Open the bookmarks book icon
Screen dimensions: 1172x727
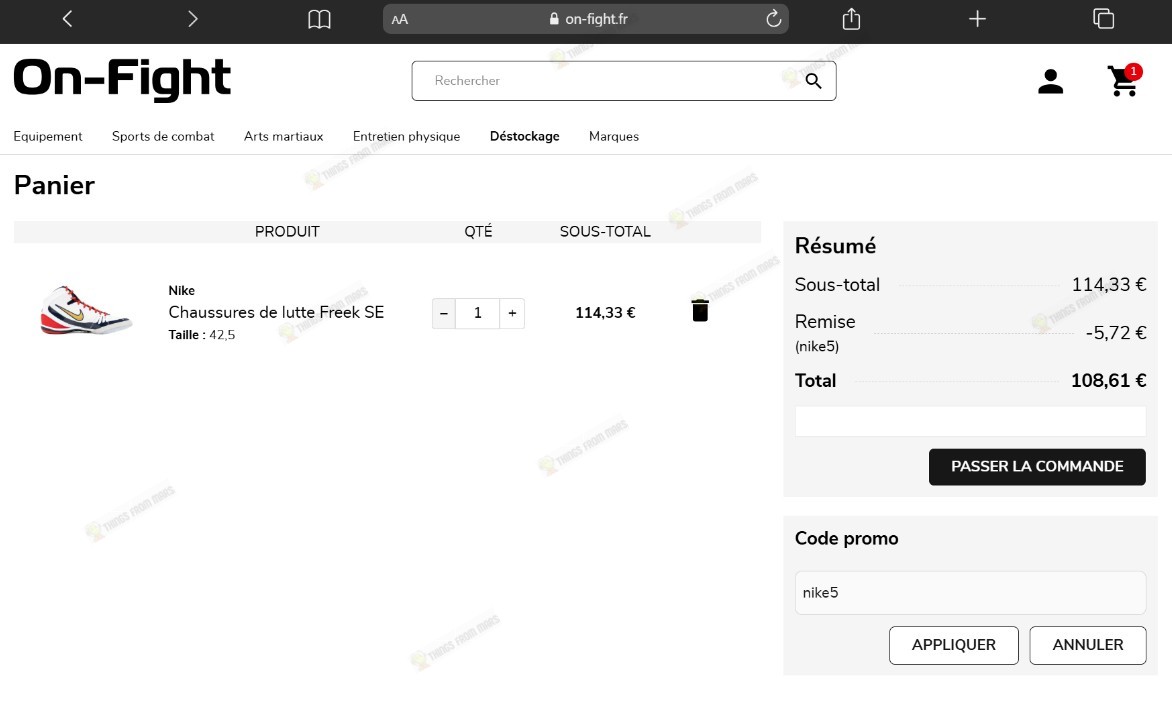pyautogui.click(x=319, y=19)
